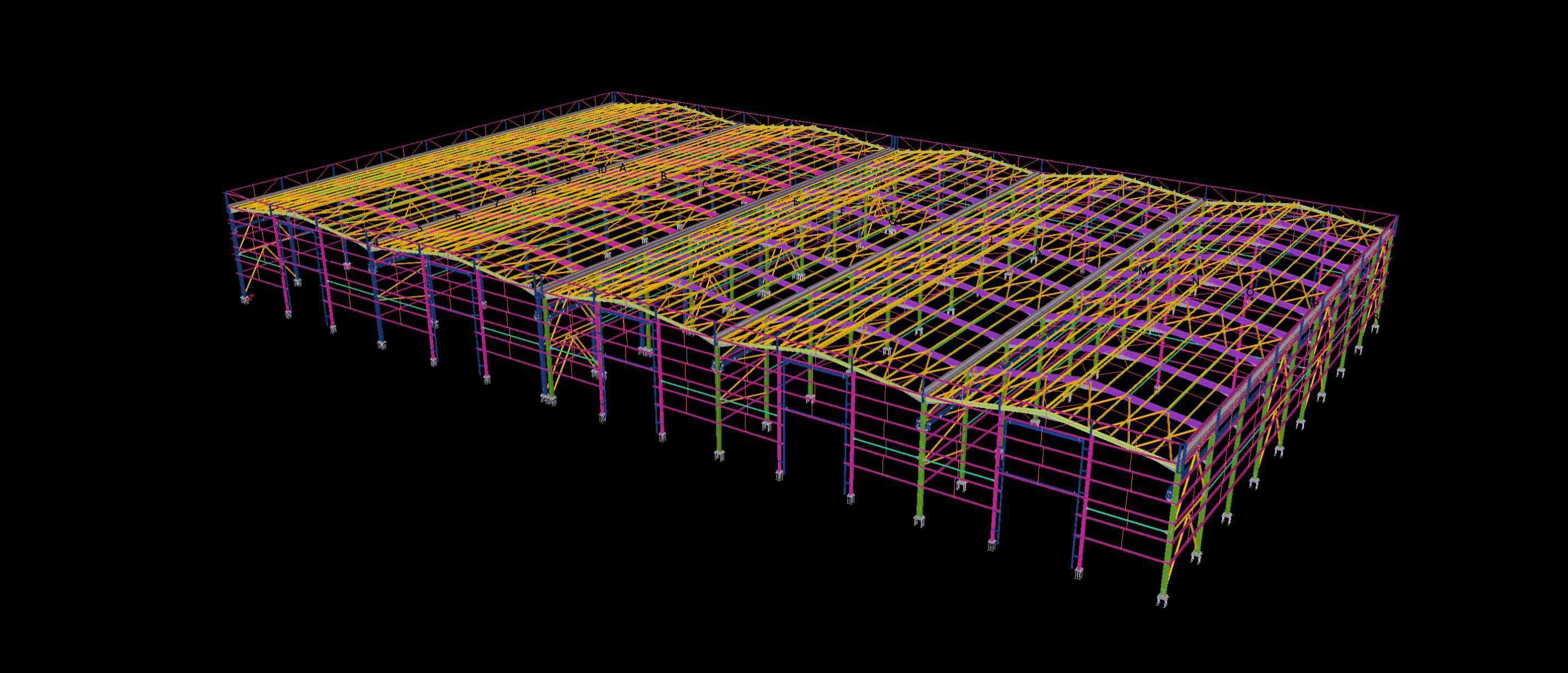Click grid number label "7" on the roof
1568x673 pixels.
coord(497,204)
